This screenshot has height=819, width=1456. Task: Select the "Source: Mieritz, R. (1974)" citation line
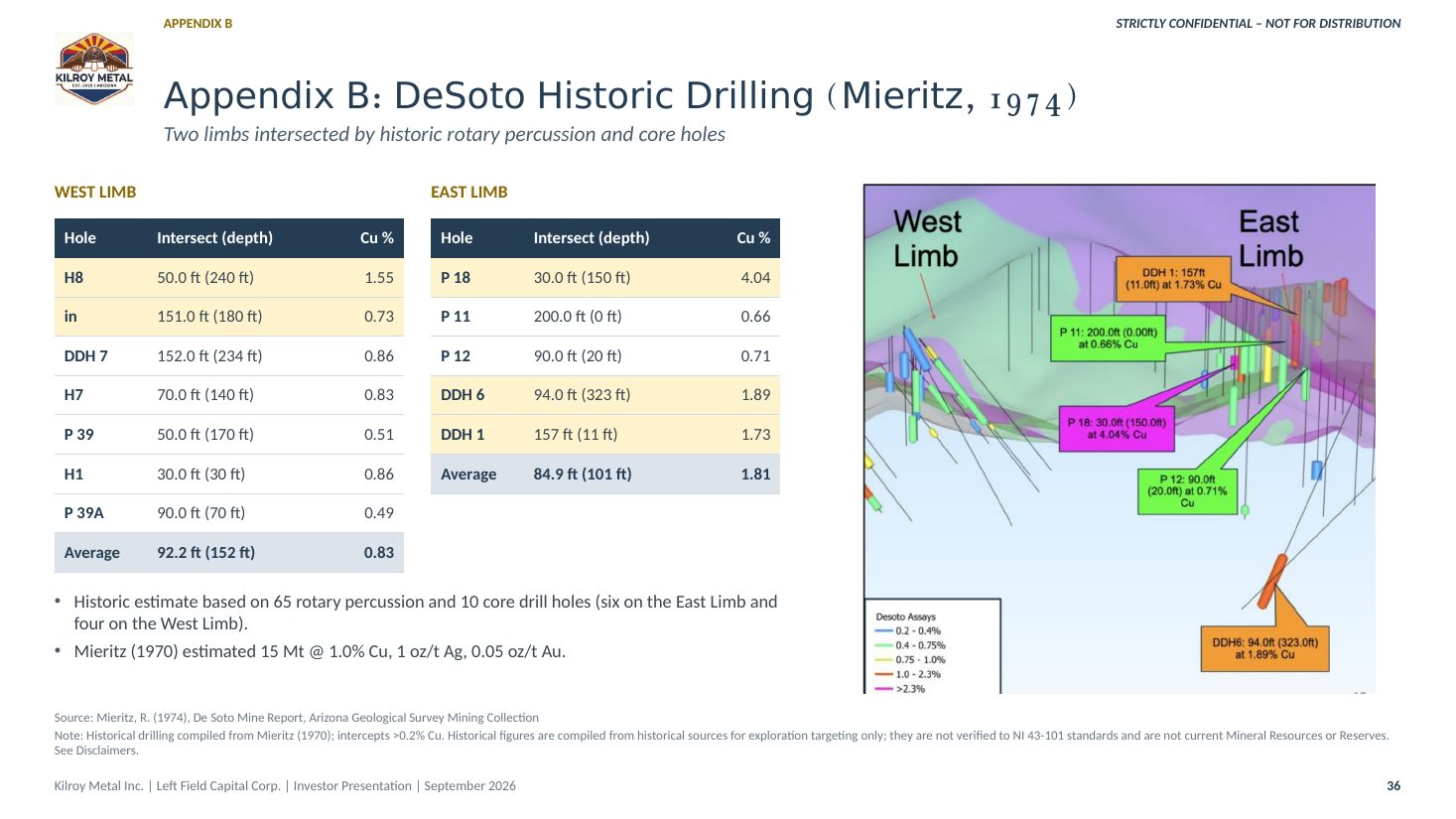point(297,718)
